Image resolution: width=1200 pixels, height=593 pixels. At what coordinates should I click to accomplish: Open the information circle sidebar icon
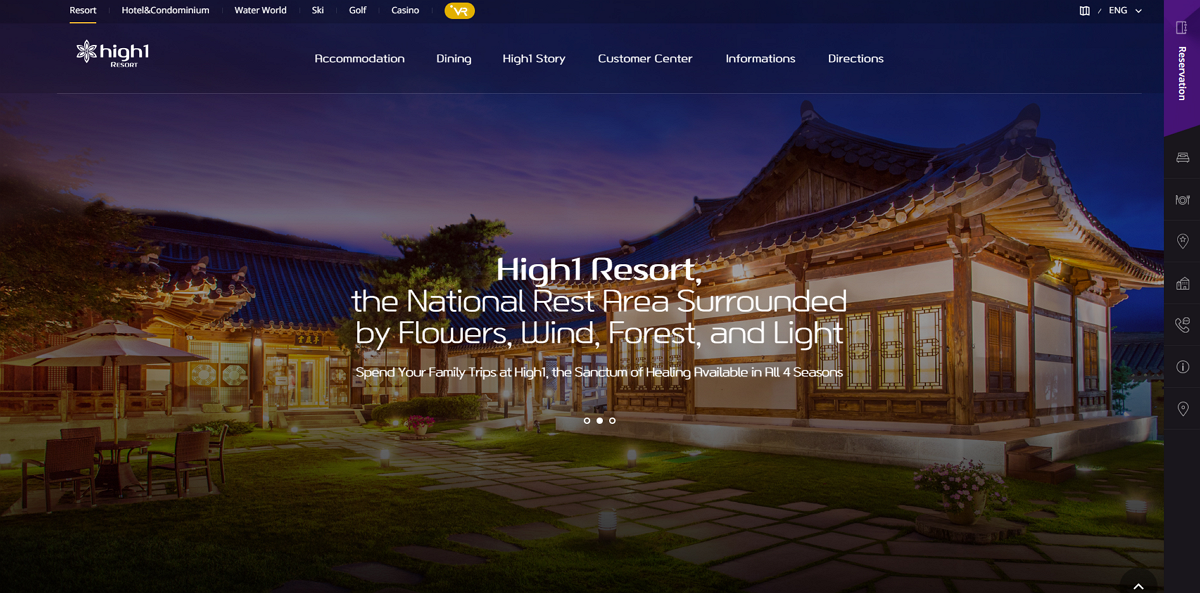pos(1182,367)
